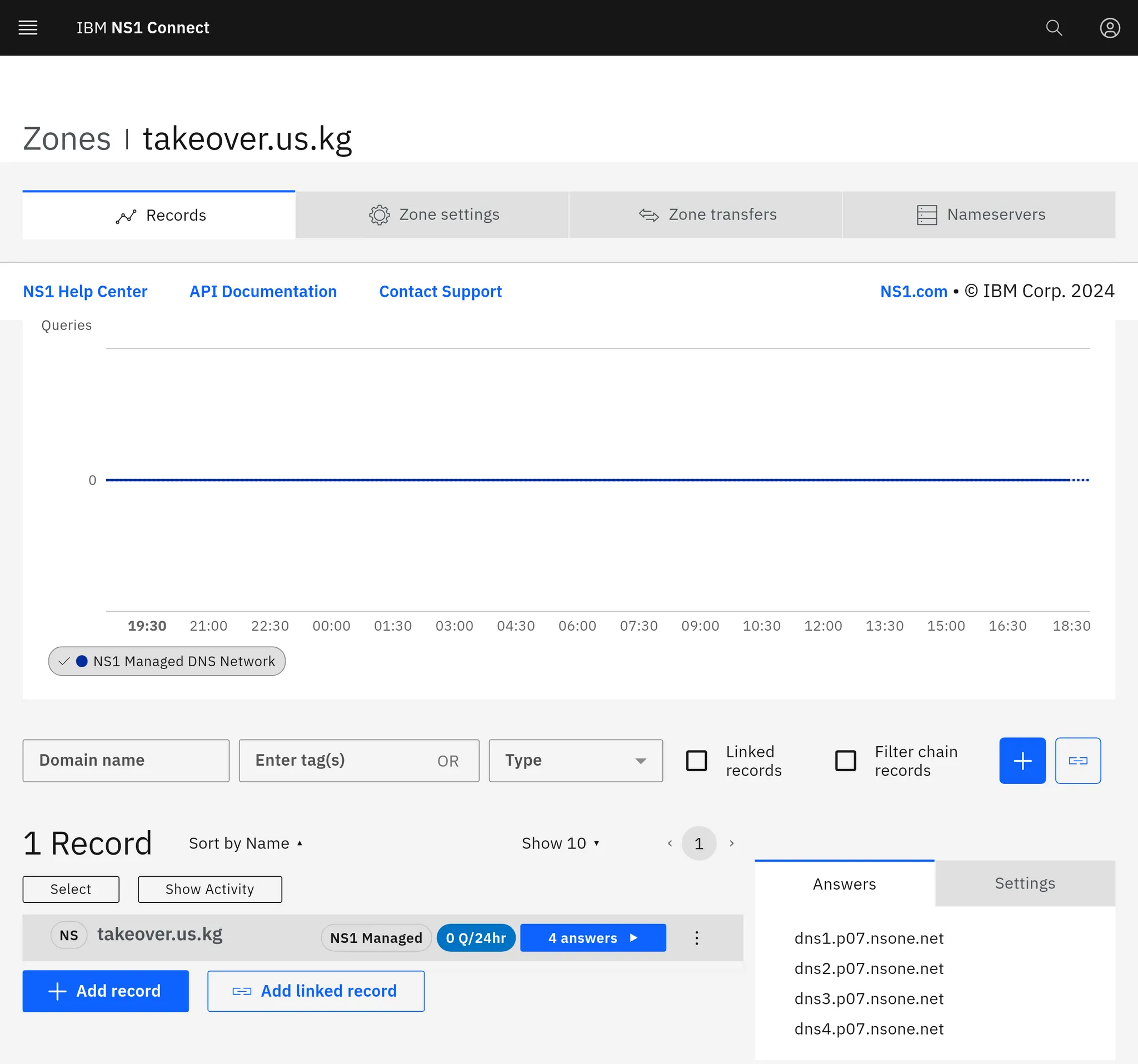Focus the Domain name filter field
Image resolution: width=1138 pixels, height=1064 pixels.
click(x=126, y=760)
